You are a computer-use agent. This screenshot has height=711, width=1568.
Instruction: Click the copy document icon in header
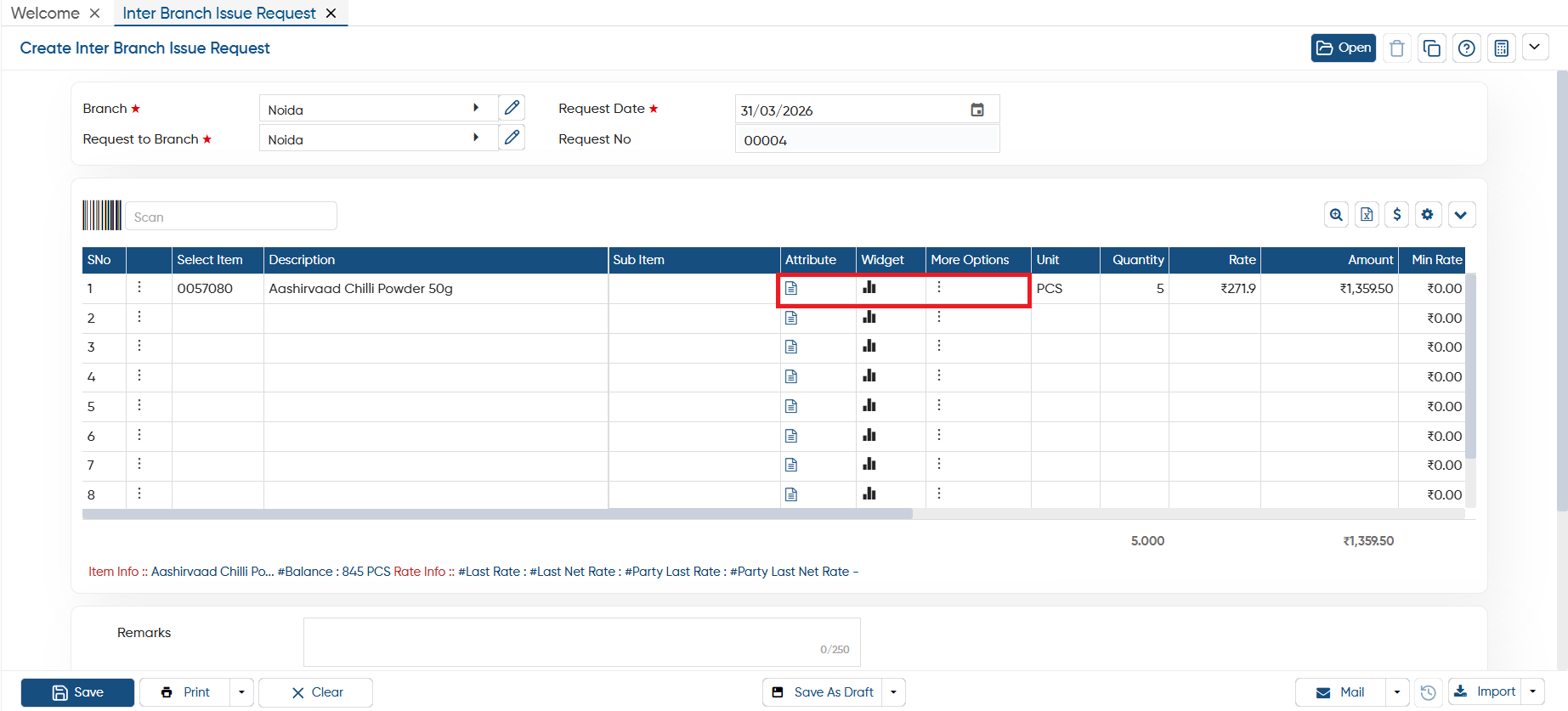pyautogui.click(x=1431, y=48)
